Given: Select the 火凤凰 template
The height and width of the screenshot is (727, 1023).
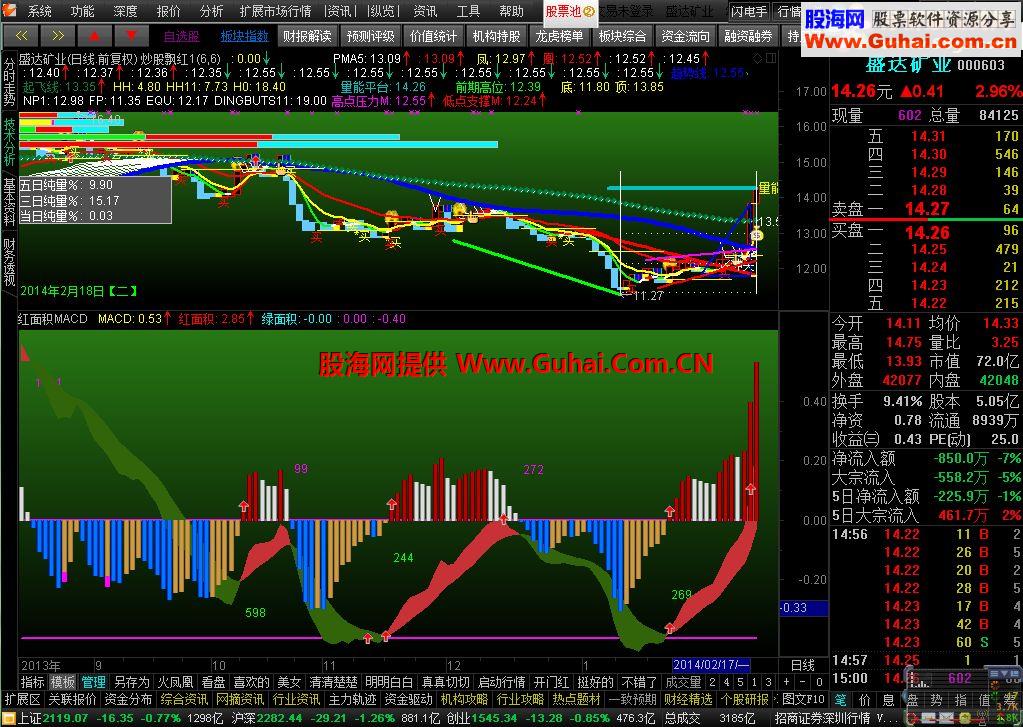Looking at the screenshot, I should (176, 683).
